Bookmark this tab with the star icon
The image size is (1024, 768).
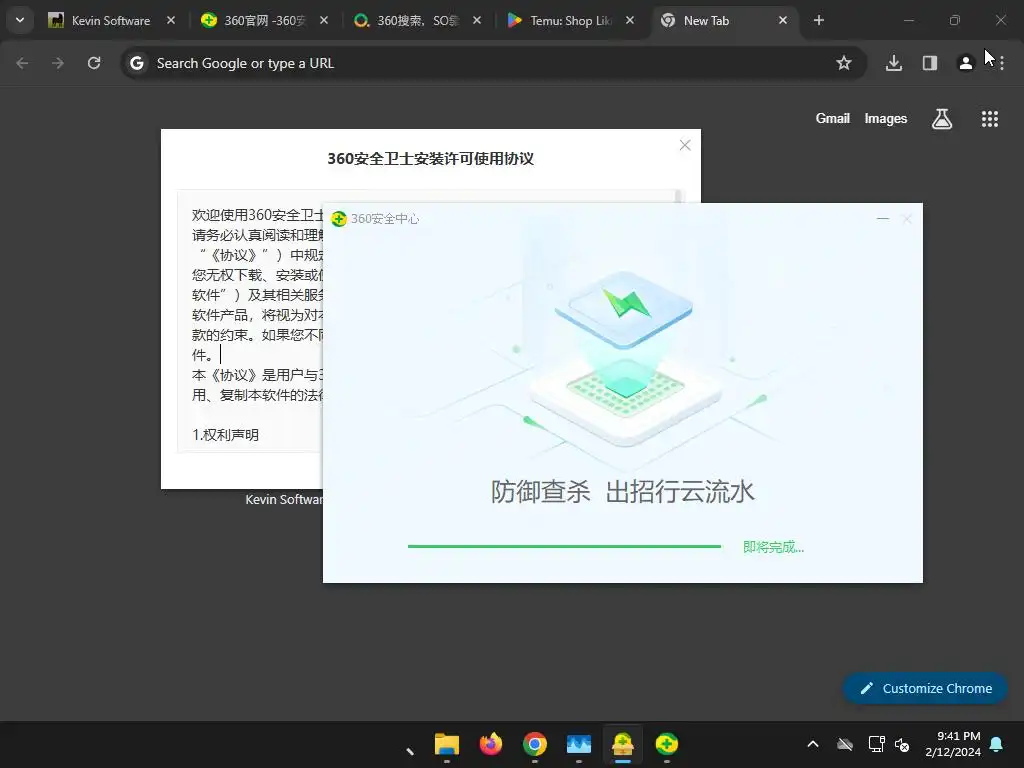coord(844,63)
